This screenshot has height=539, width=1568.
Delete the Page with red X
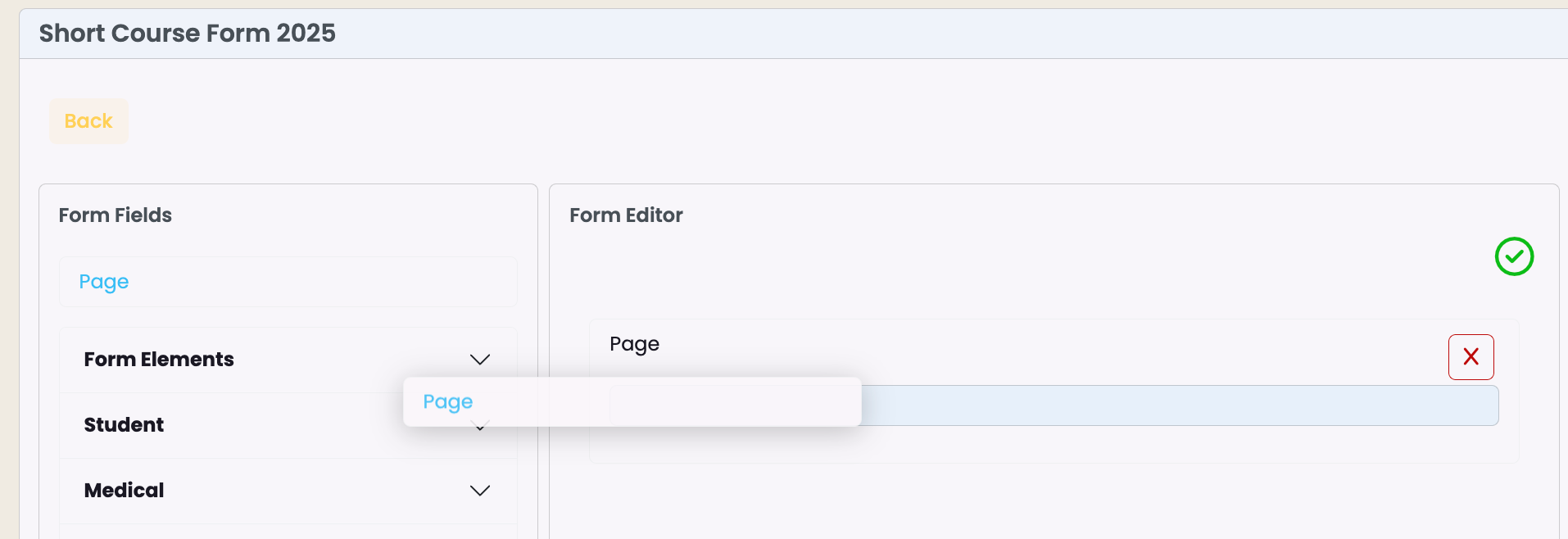pyautogui.click(x=1471, y=357)
